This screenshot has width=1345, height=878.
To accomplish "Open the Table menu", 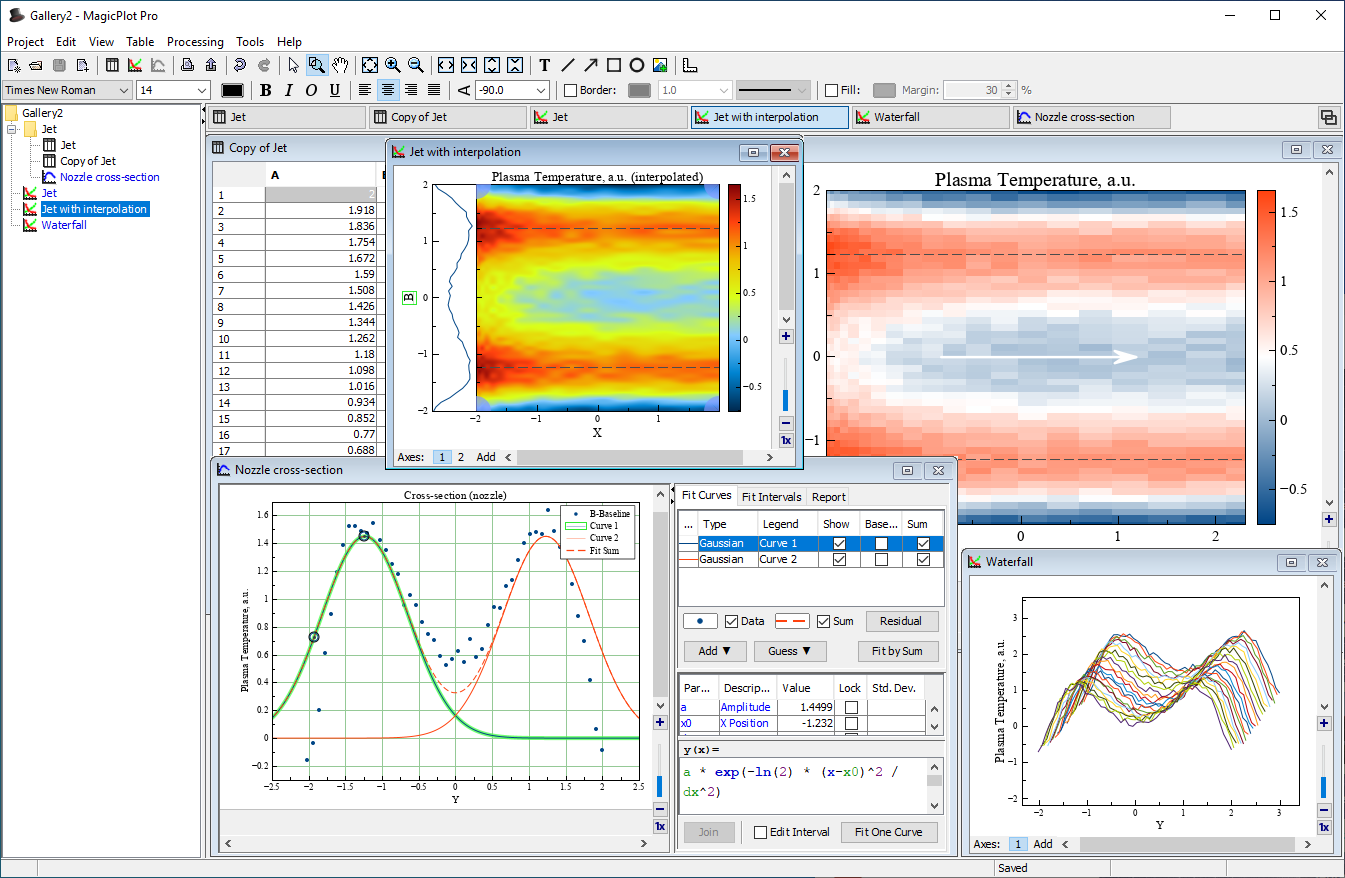I will pyautogui.click(x=140, y=42).
